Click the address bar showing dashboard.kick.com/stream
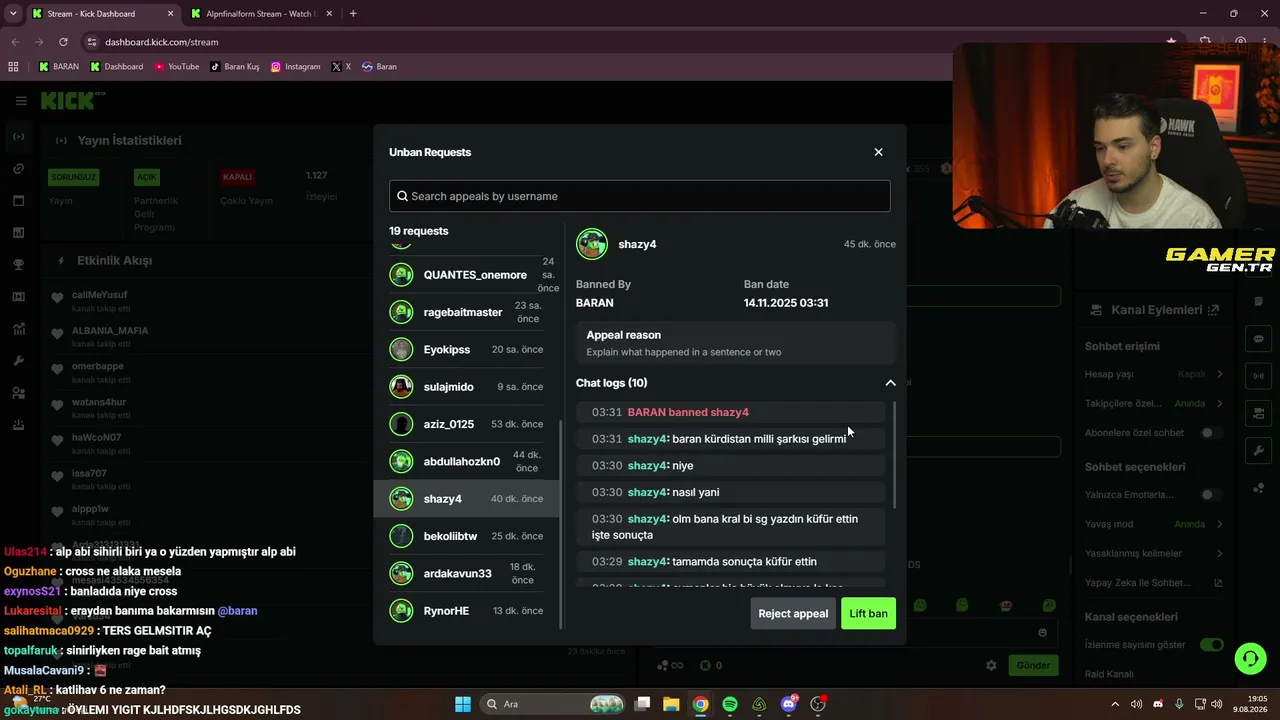Screen dimensions: 1280x720 (162, 42)
